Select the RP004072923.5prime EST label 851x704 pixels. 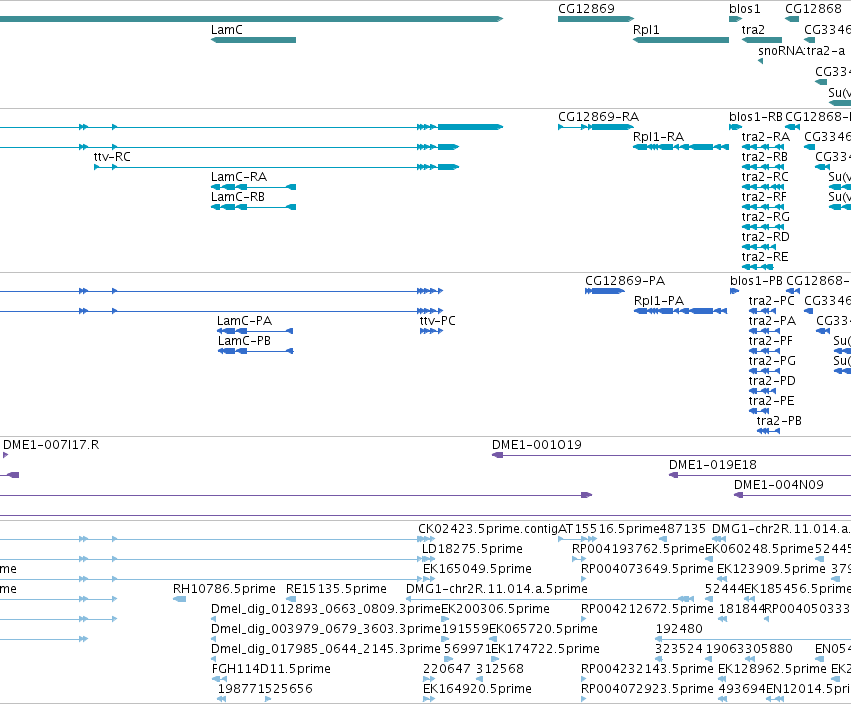647,690
